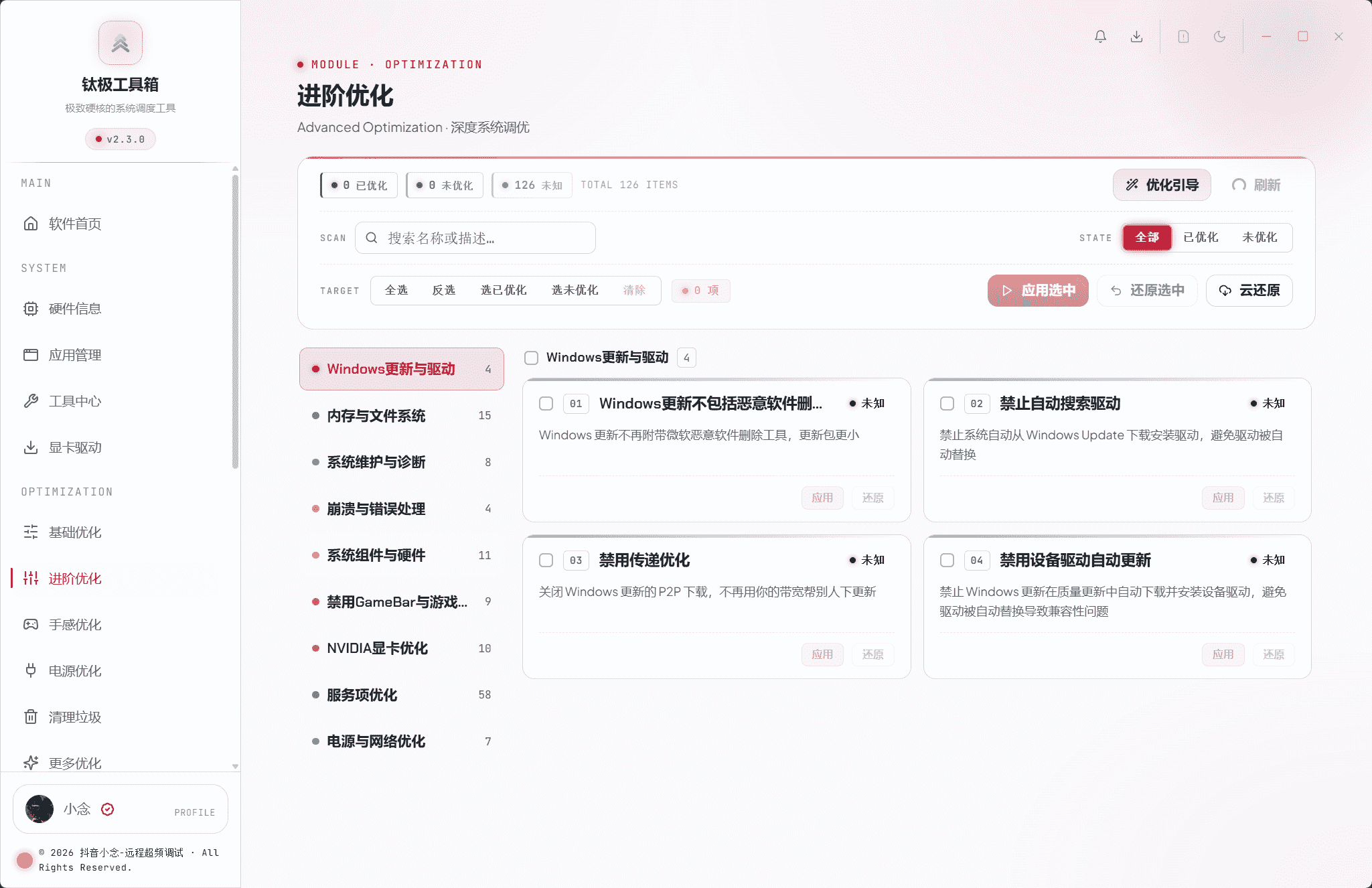The height and width of the screenshot is (888, 1372).
Task: Check item 04 禁用设备驱动自动更新
Action: (x=947, y=561)
